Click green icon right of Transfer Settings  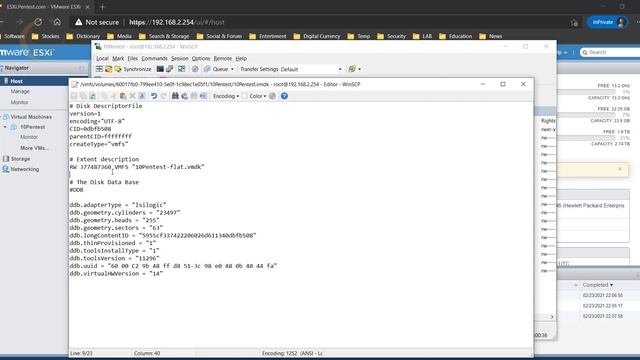point(352,69)
